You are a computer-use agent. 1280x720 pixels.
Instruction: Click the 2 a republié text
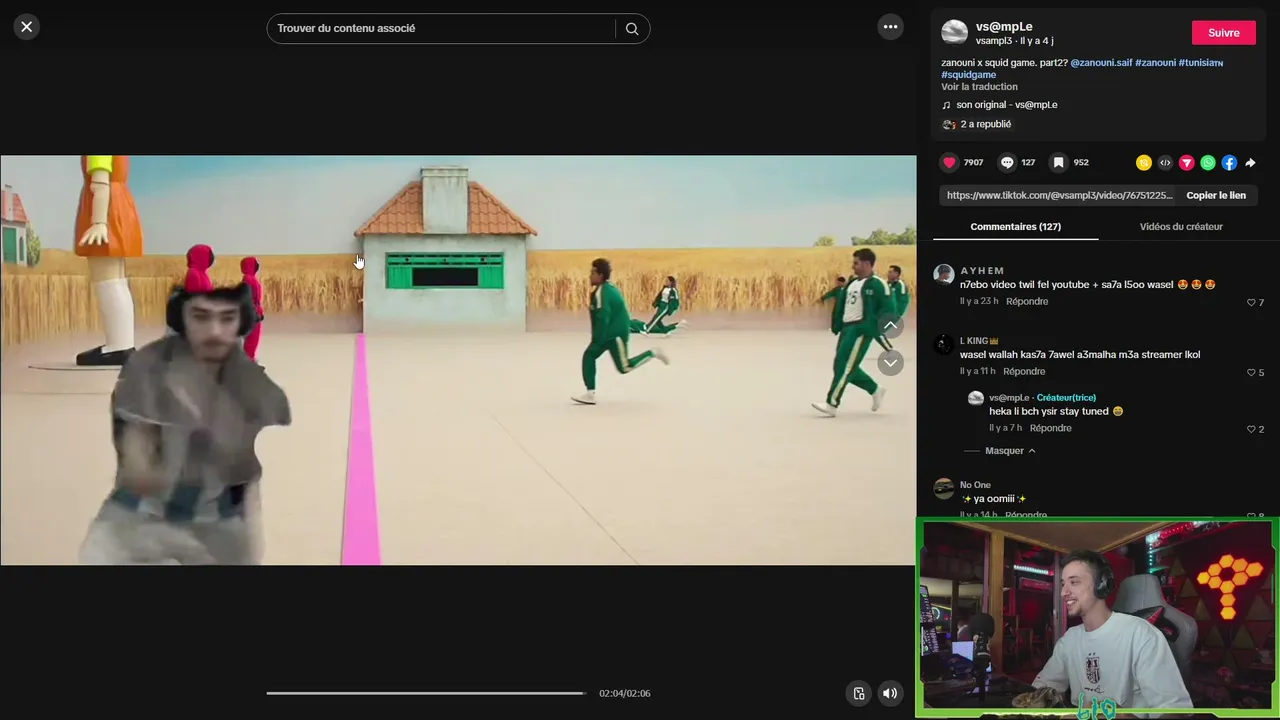click(x=986, y=125)
